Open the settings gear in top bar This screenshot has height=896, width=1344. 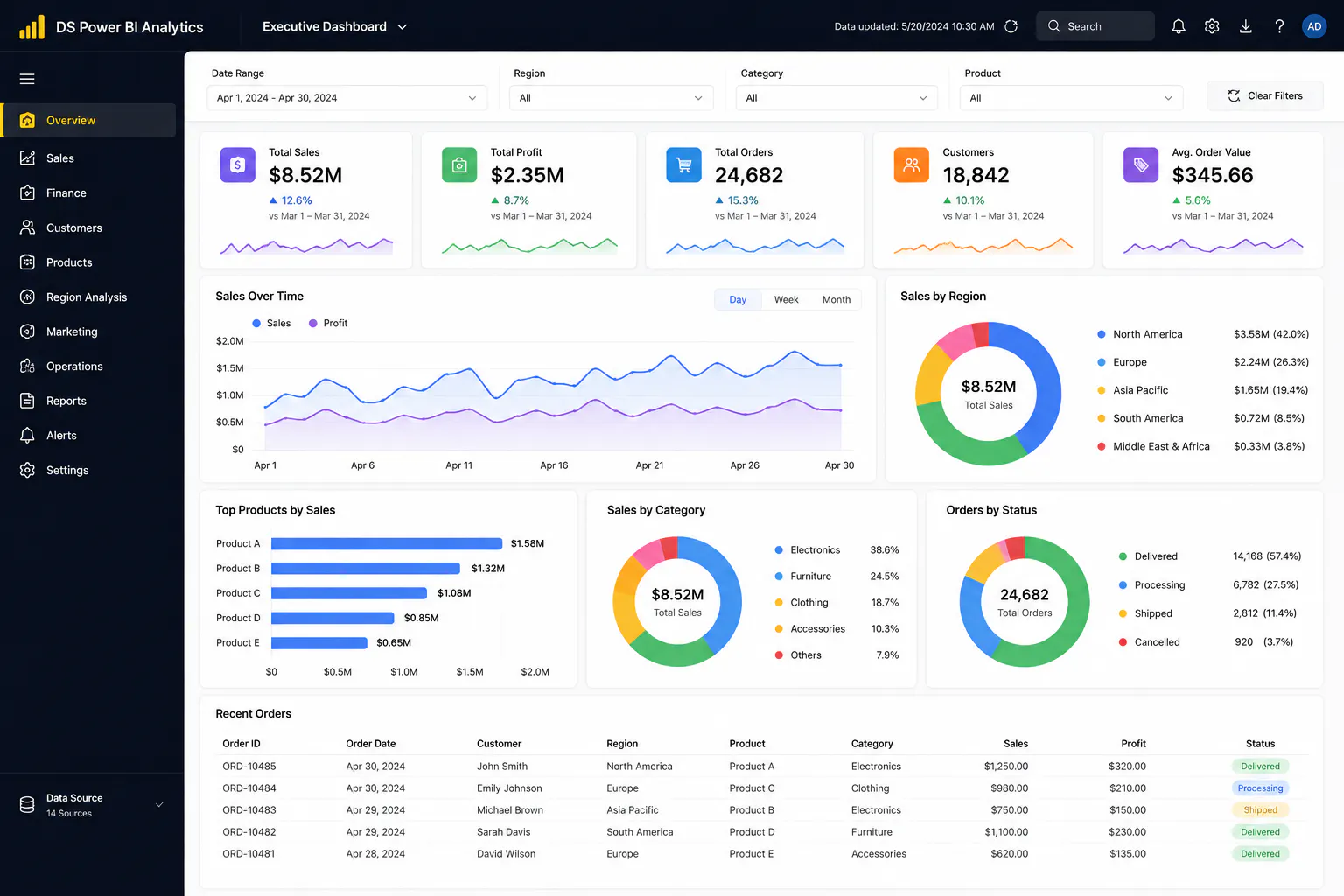tap(1212, 26)
